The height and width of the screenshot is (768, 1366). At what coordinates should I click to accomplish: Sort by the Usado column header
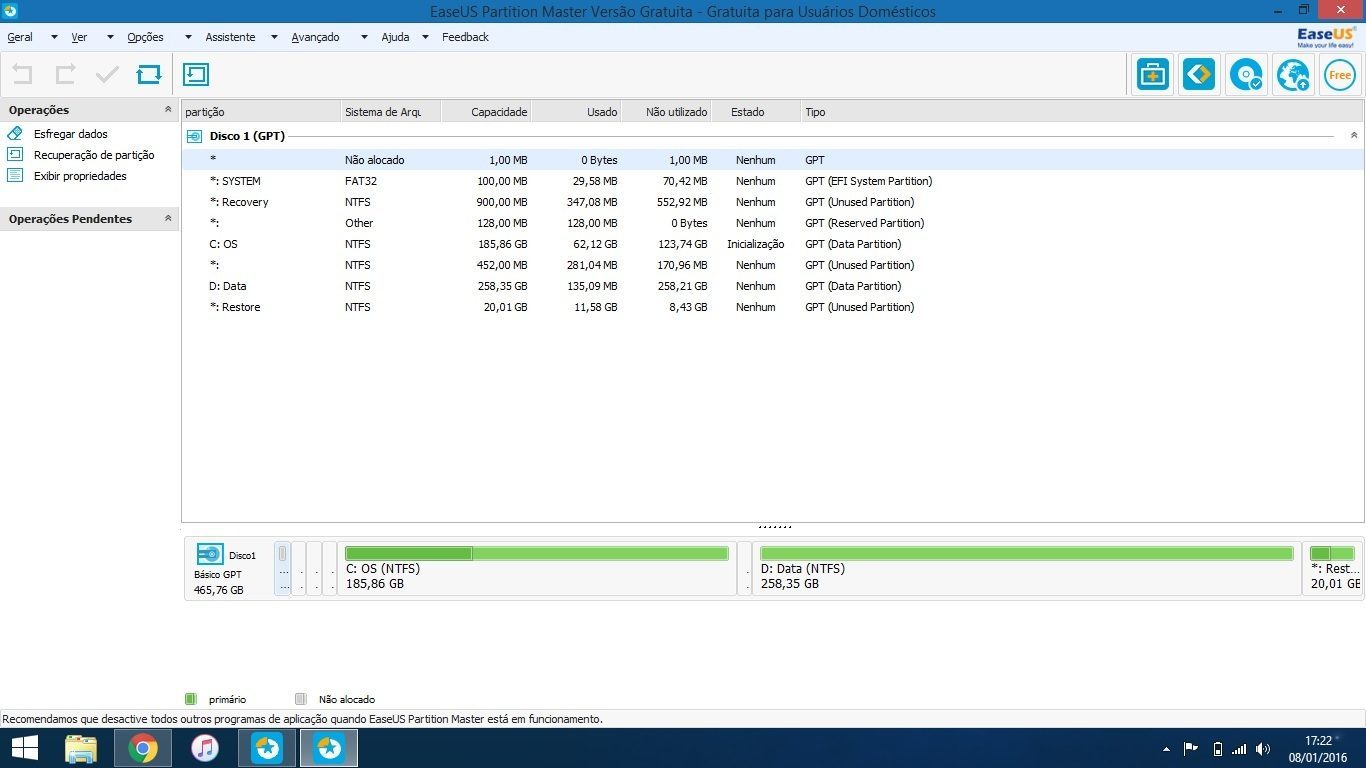[x=576, y=112]
